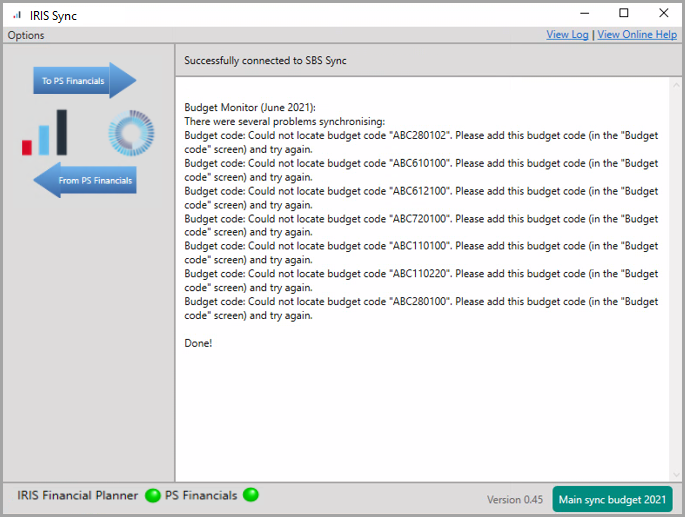Click the IRIS Sync title bar icon

pyautogui.click(x=16, y=15)
